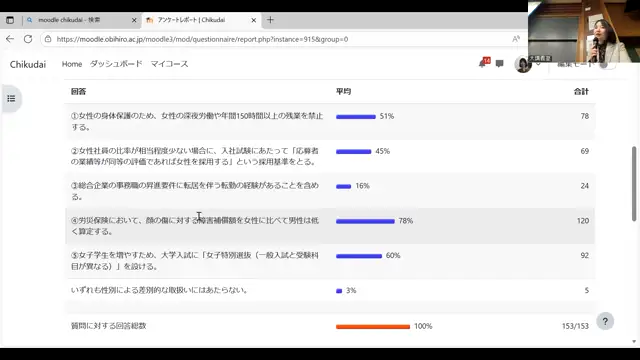This screenshot has height=360, width=640.
Task: Toggle the read aloud icon in address bar
Action: point(516,39)
